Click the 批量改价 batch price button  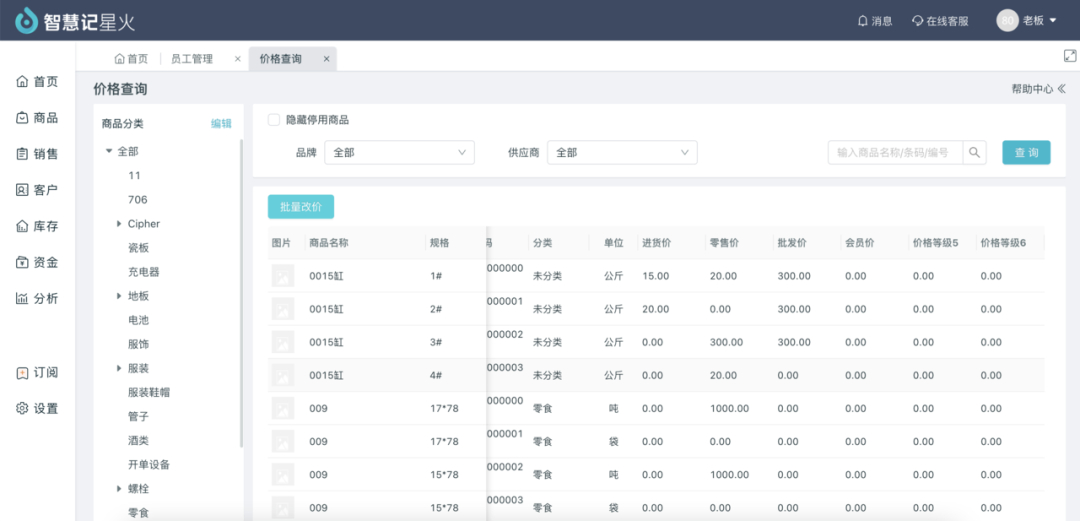pos(301,207)
